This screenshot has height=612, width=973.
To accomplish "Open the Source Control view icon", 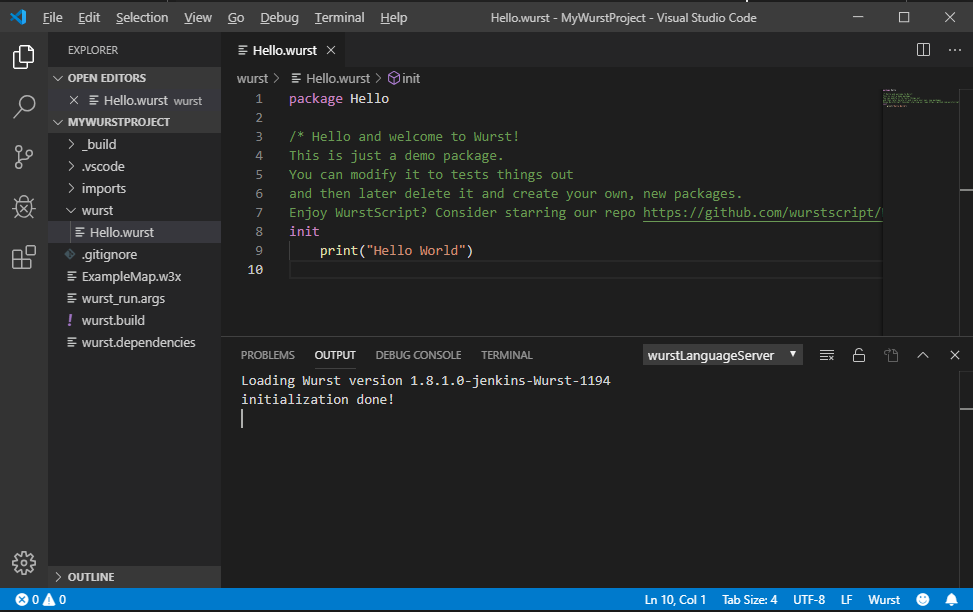I will (x=24, y=157).
